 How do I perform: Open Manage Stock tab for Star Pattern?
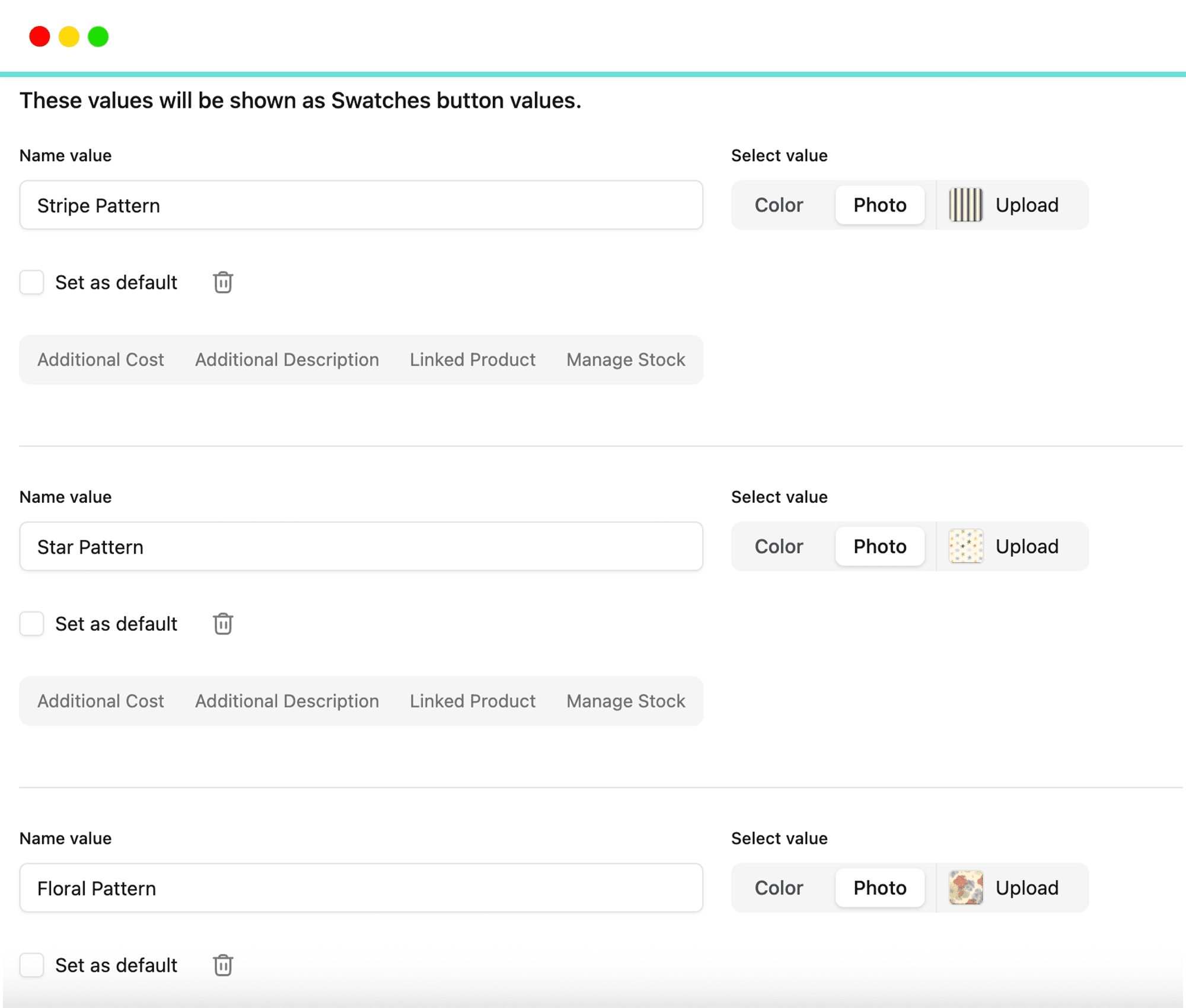626,701
